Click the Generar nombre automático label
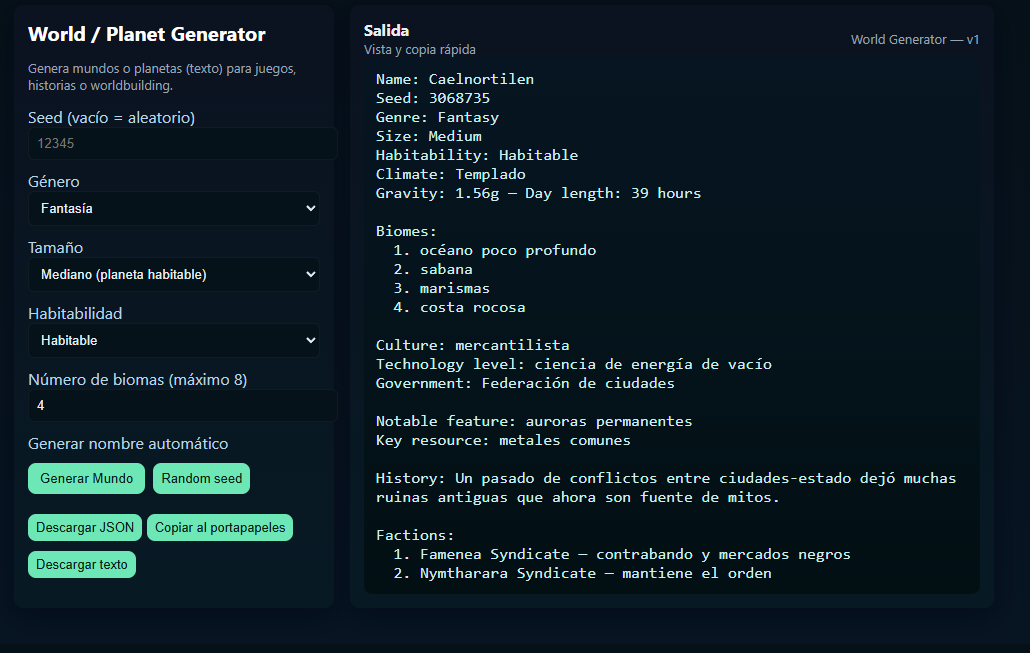This screenshot has height=653, width=1030. coord(128,444)
